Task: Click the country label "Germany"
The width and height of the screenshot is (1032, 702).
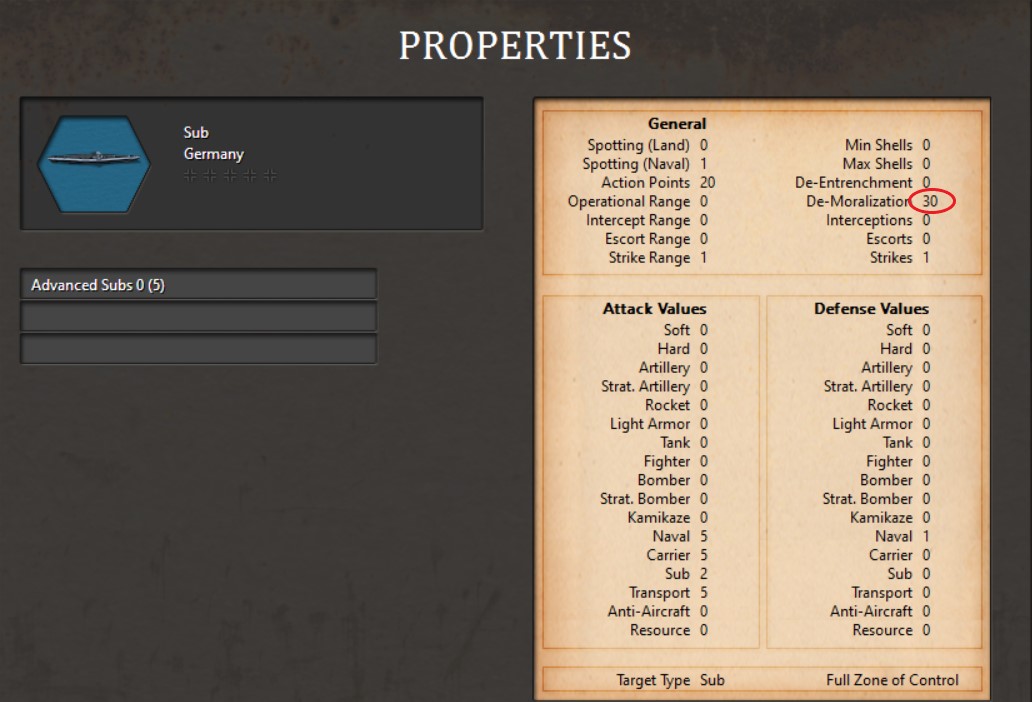Action: [213, 154]
